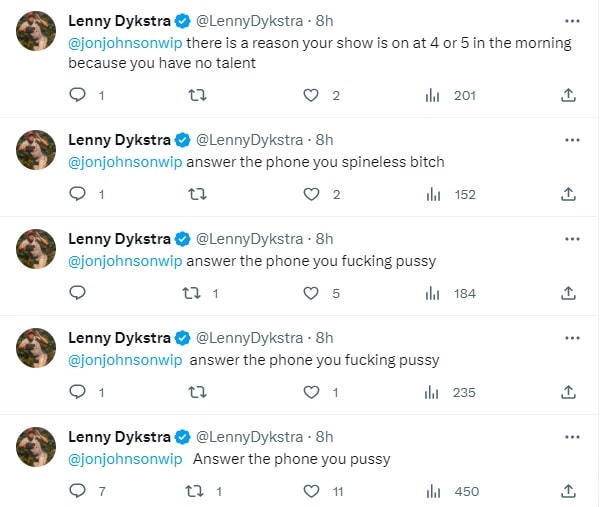600x507 pixels.
Task: Click the 8h timestamp on third tweet
Action: pos(324,238)
